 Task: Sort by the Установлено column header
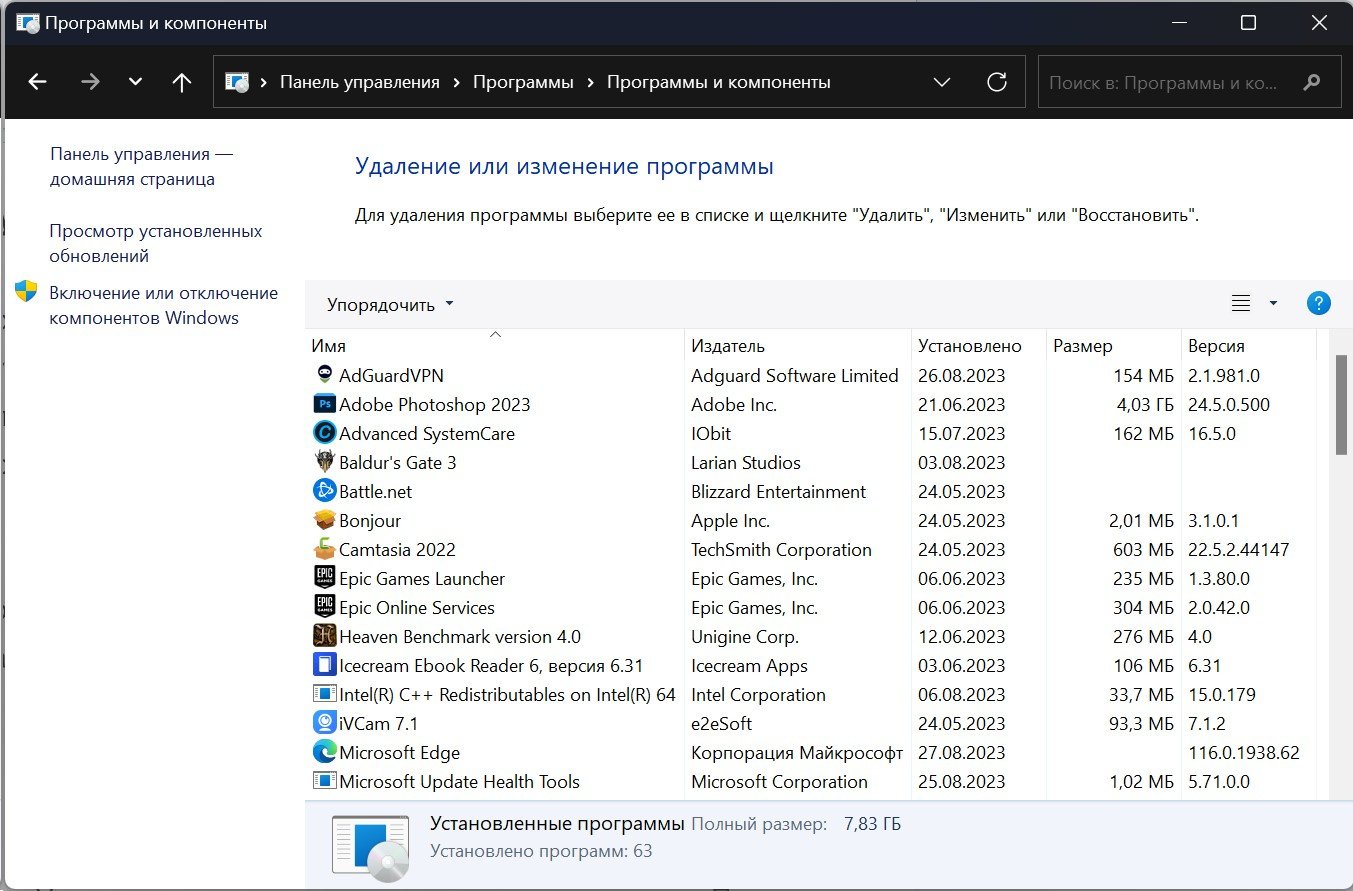979,346
